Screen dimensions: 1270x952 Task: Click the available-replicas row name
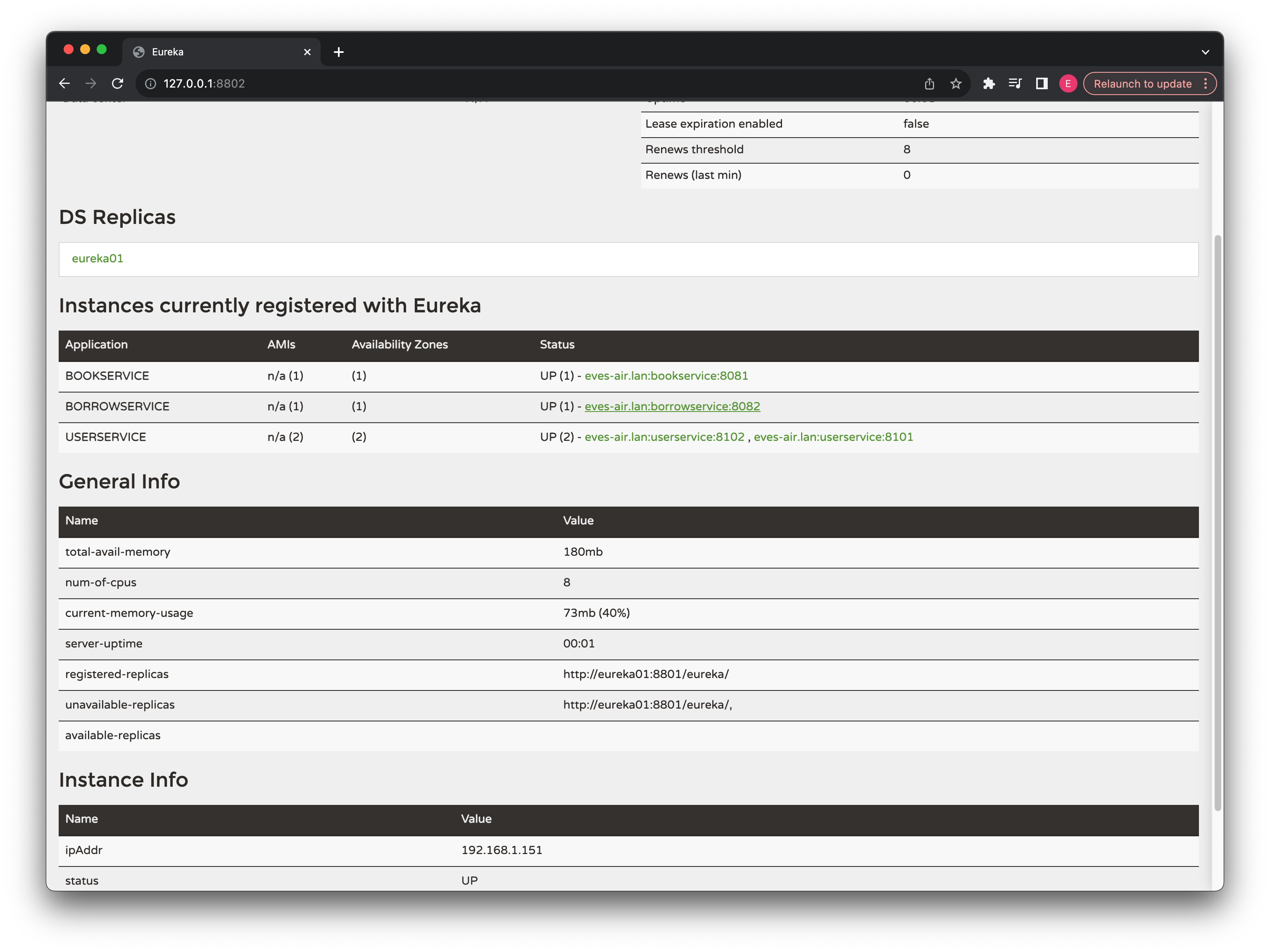coord(112,735)
